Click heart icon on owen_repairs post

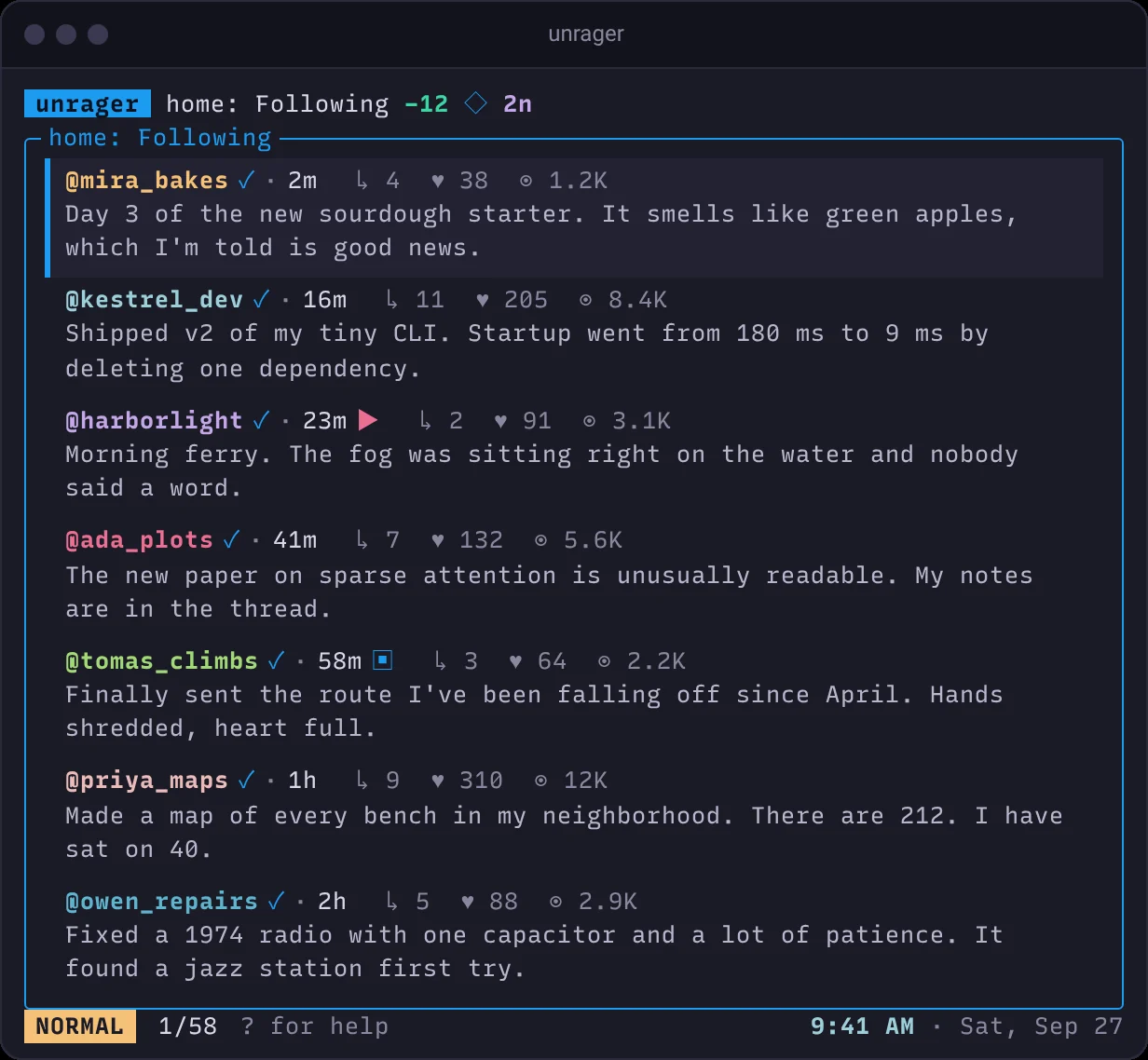[x=467, y=902]
